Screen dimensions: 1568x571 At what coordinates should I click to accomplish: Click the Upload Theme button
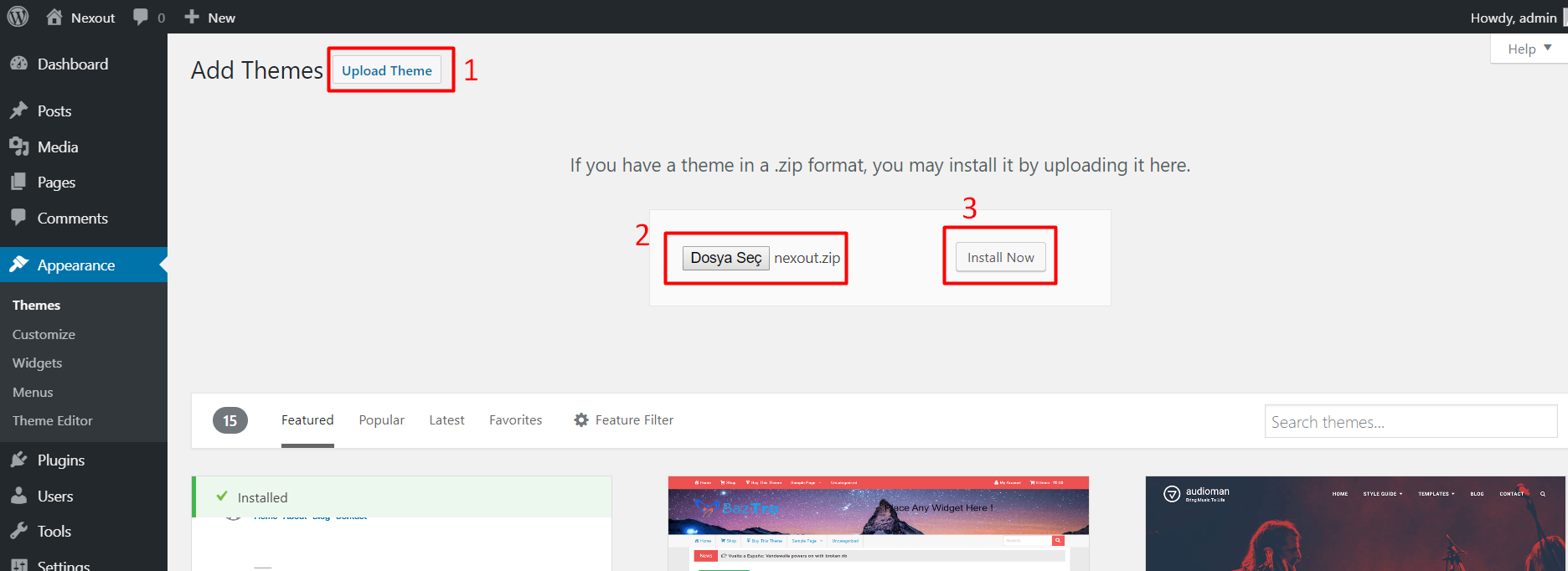(386, 70)
